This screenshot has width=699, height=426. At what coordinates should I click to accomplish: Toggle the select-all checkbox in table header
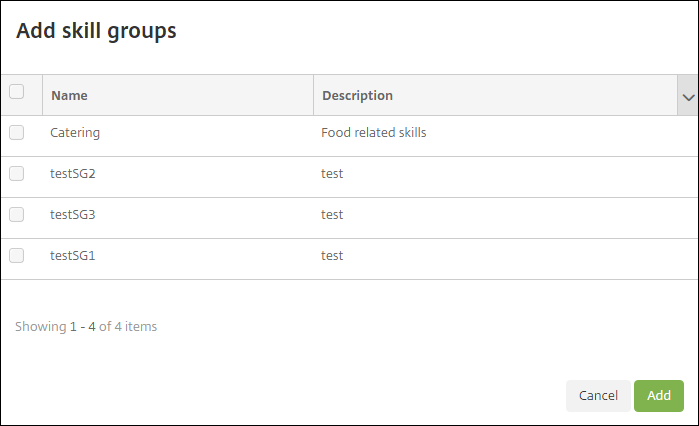point(16,92)
